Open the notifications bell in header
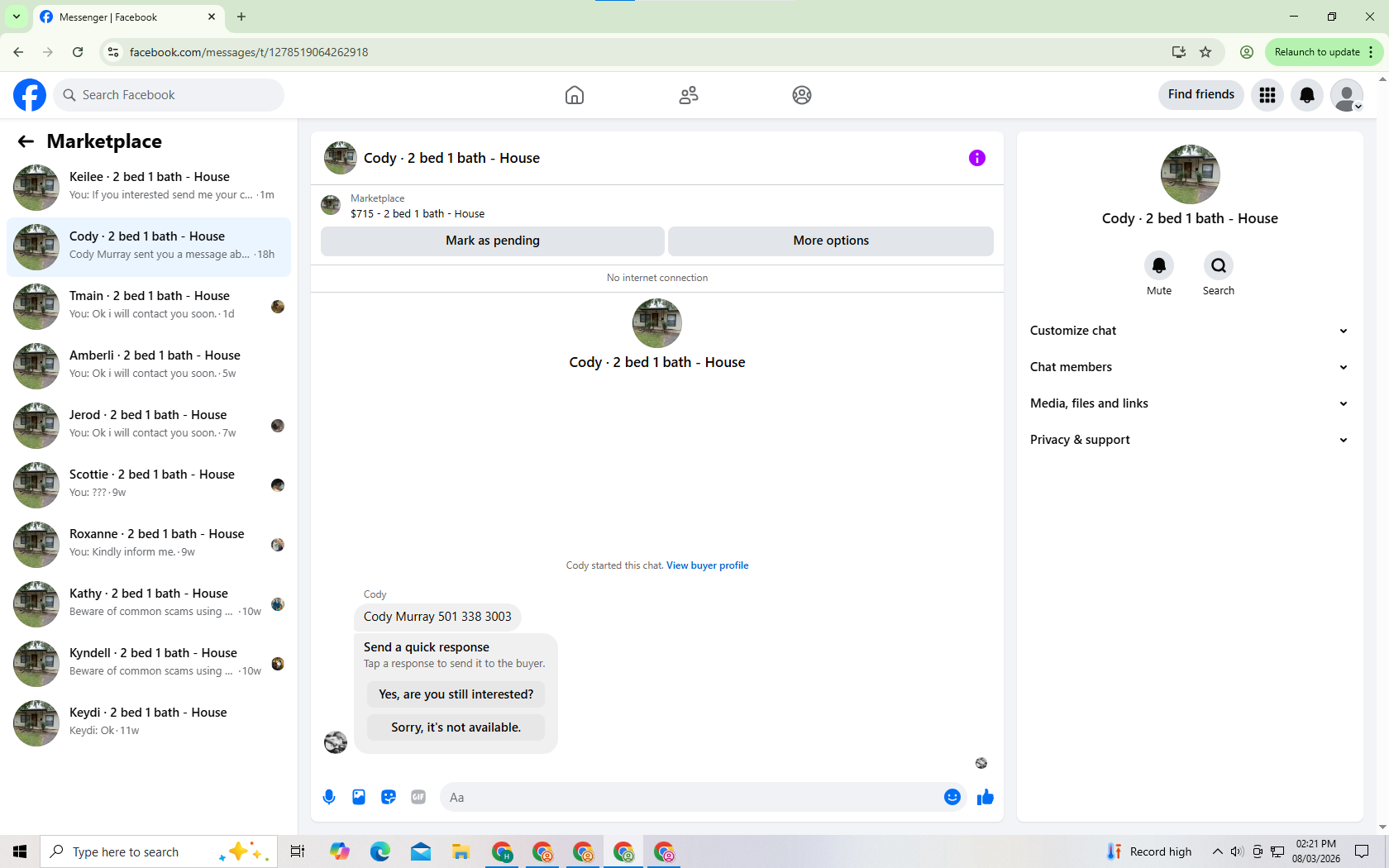Image resolution: width=1389 pixels, height=868 pixels. [1307, 95]
